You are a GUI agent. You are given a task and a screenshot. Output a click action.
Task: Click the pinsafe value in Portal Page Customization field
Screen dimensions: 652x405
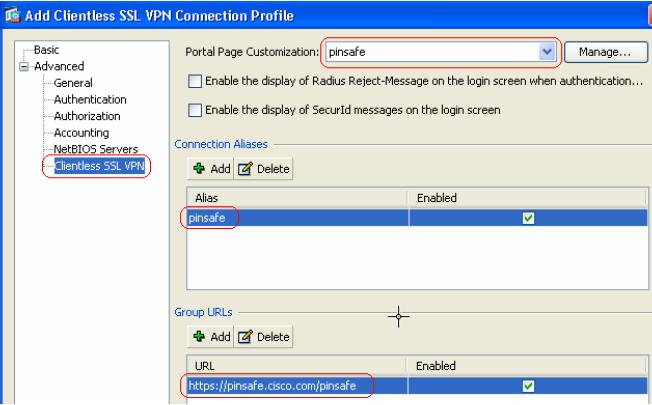[347, 52]
